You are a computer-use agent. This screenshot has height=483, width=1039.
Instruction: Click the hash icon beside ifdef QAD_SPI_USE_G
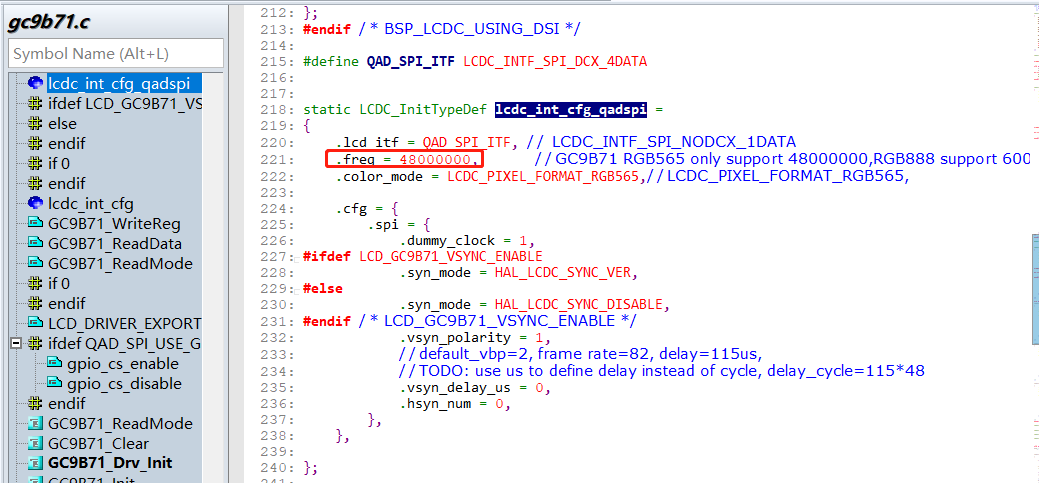35,343
